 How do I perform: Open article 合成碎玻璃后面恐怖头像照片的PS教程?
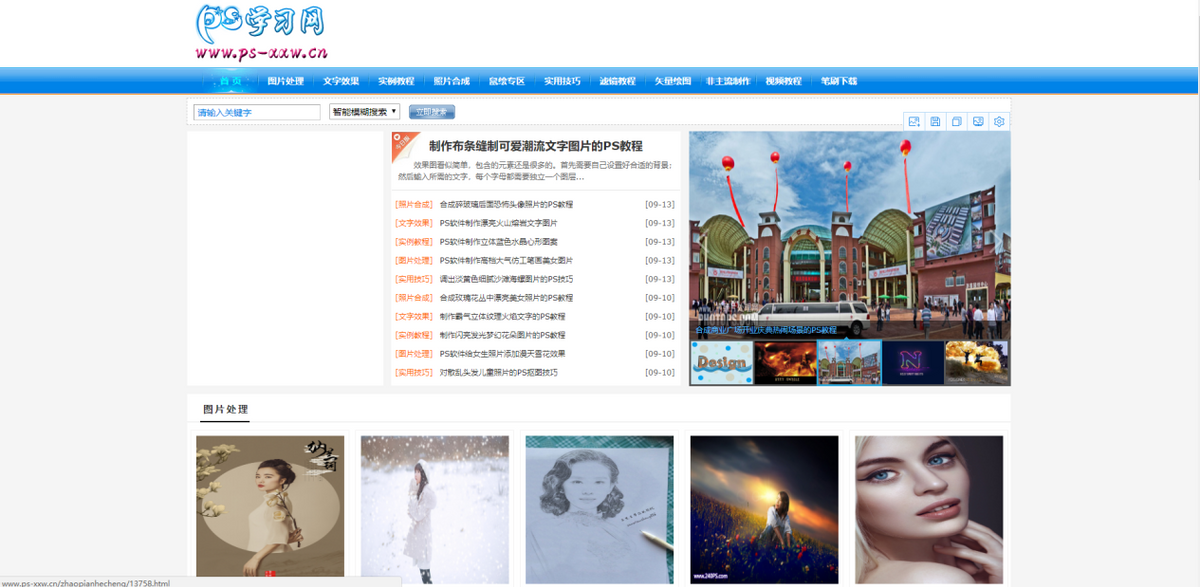click(506, 204)
